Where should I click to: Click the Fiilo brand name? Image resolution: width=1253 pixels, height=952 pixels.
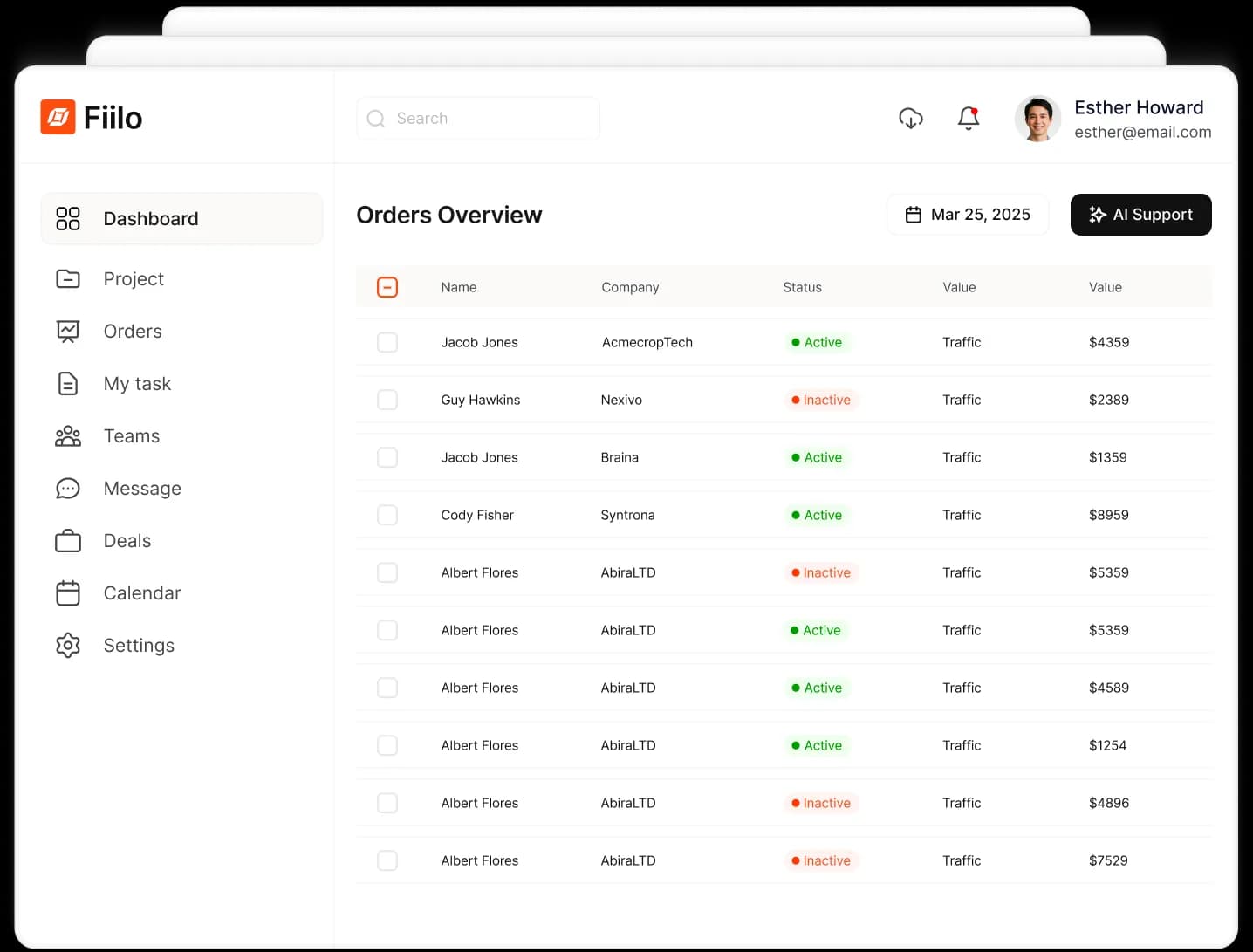[113, 118]
